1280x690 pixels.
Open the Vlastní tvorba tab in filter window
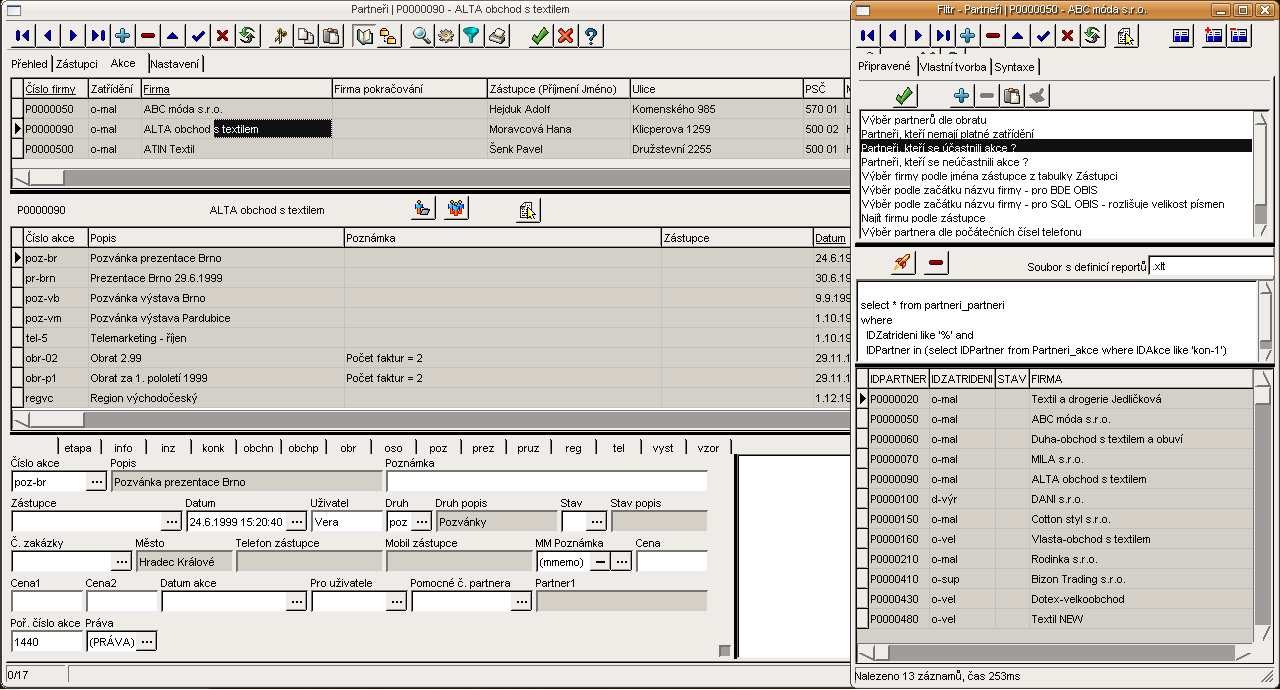pyautogui.click(x=952, y=67)
